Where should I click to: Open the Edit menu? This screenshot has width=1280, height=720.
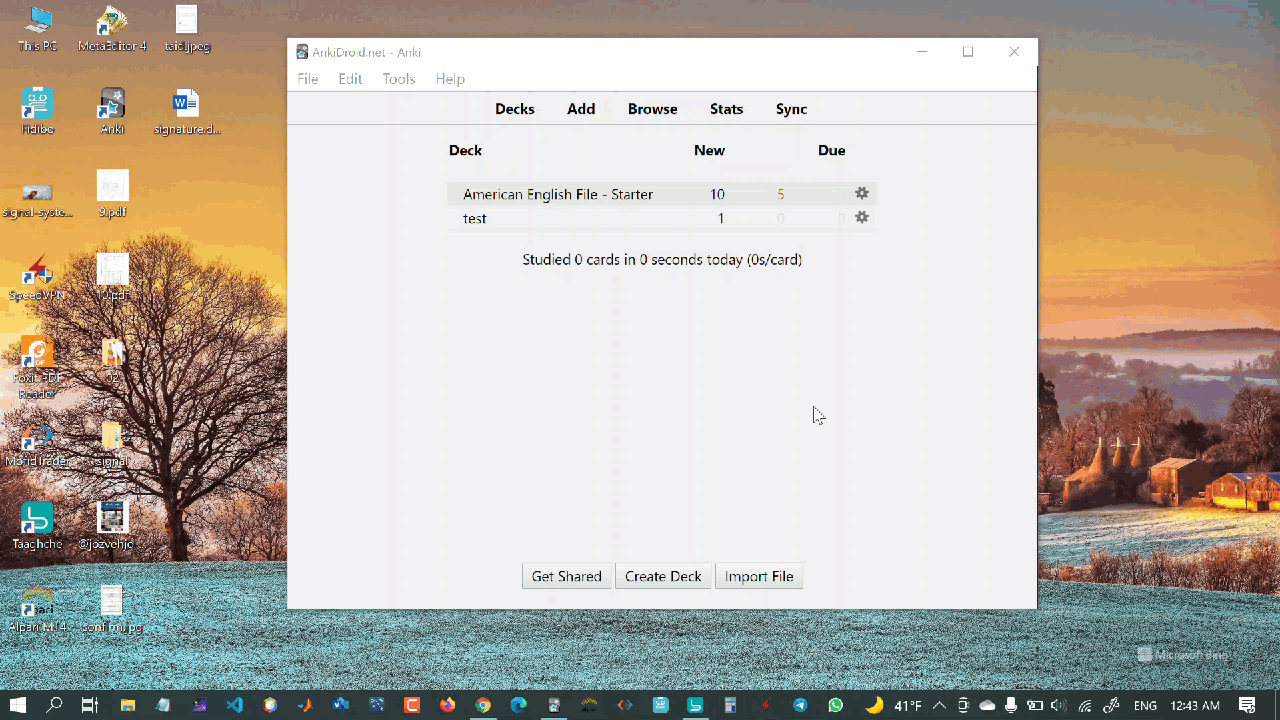[350, 79]
